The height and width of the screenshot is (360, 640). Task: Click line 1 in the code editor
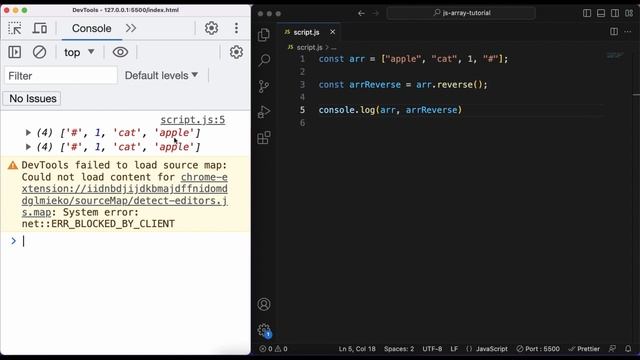[413, 59]
